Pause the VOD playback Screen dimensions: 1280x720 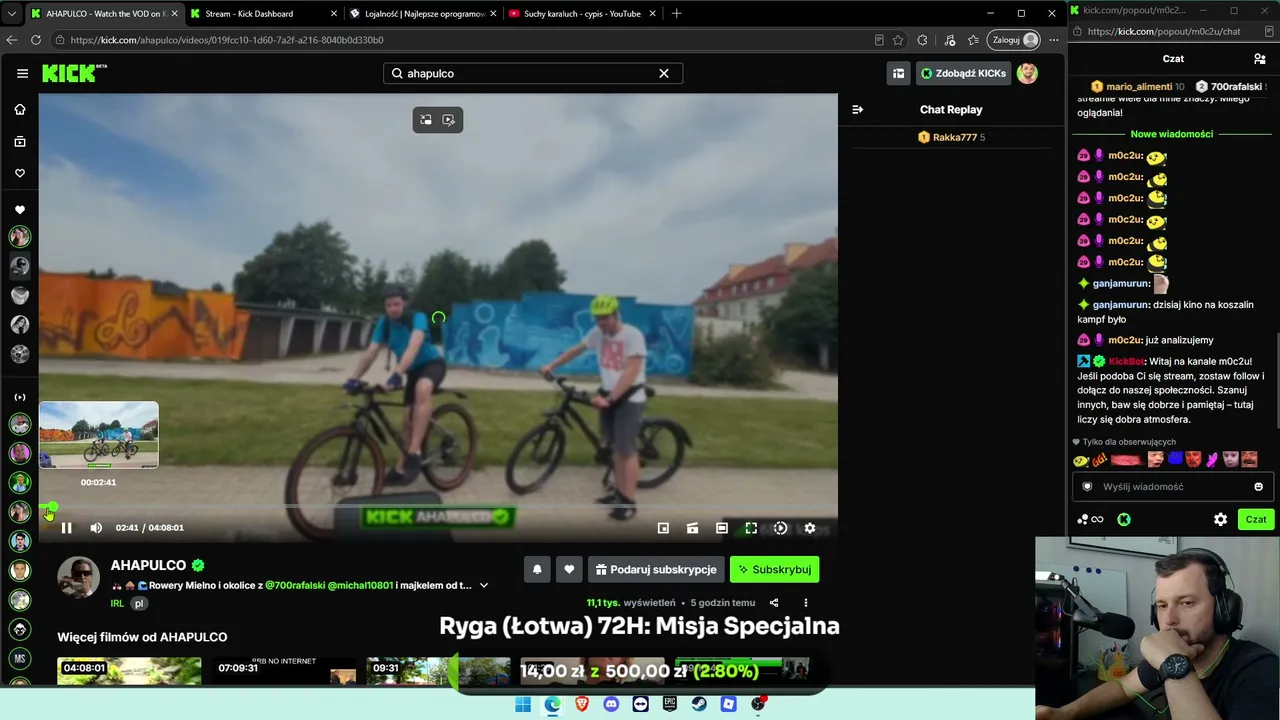point(66,528)
